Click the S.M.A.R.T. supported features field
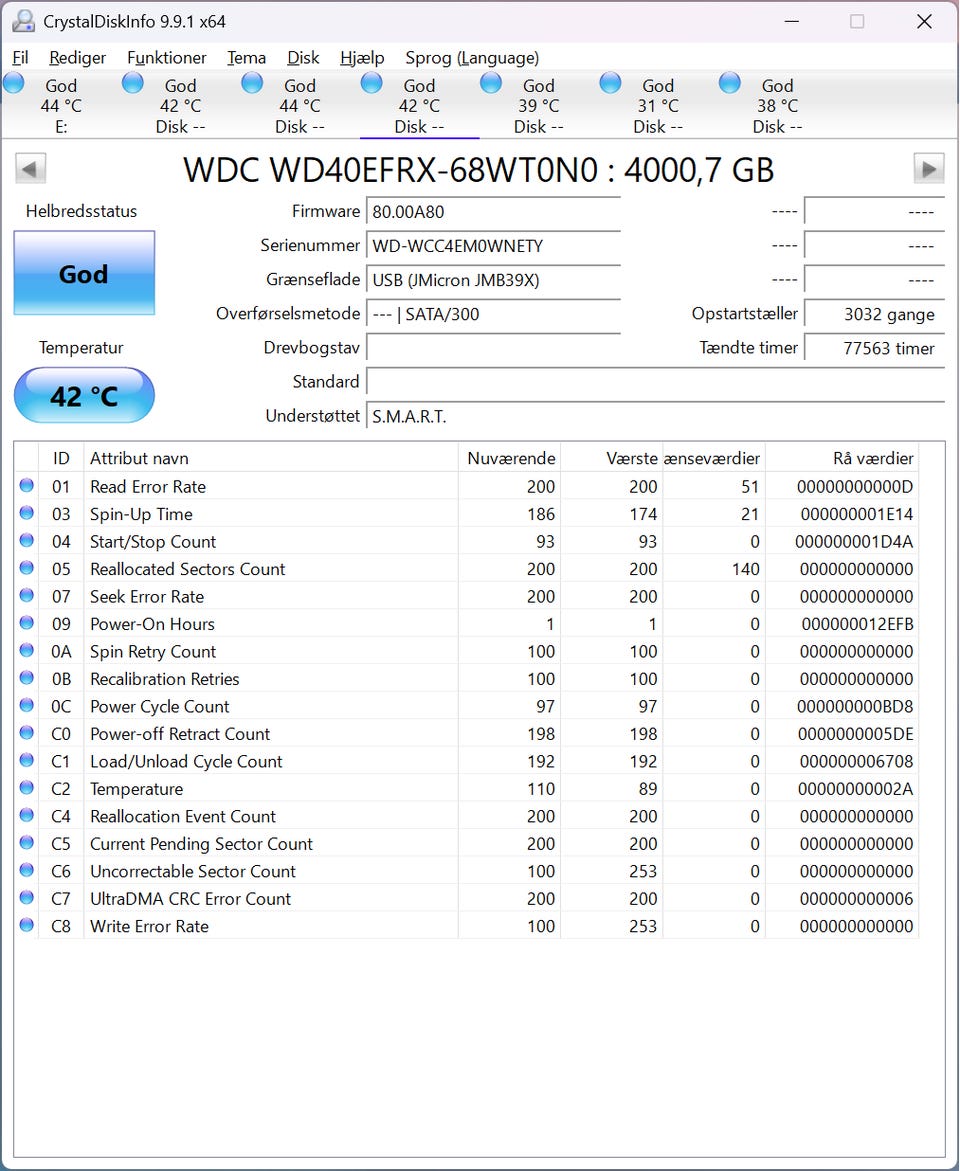This screenshot has width=960, height=1171. (x=655, y=417)
